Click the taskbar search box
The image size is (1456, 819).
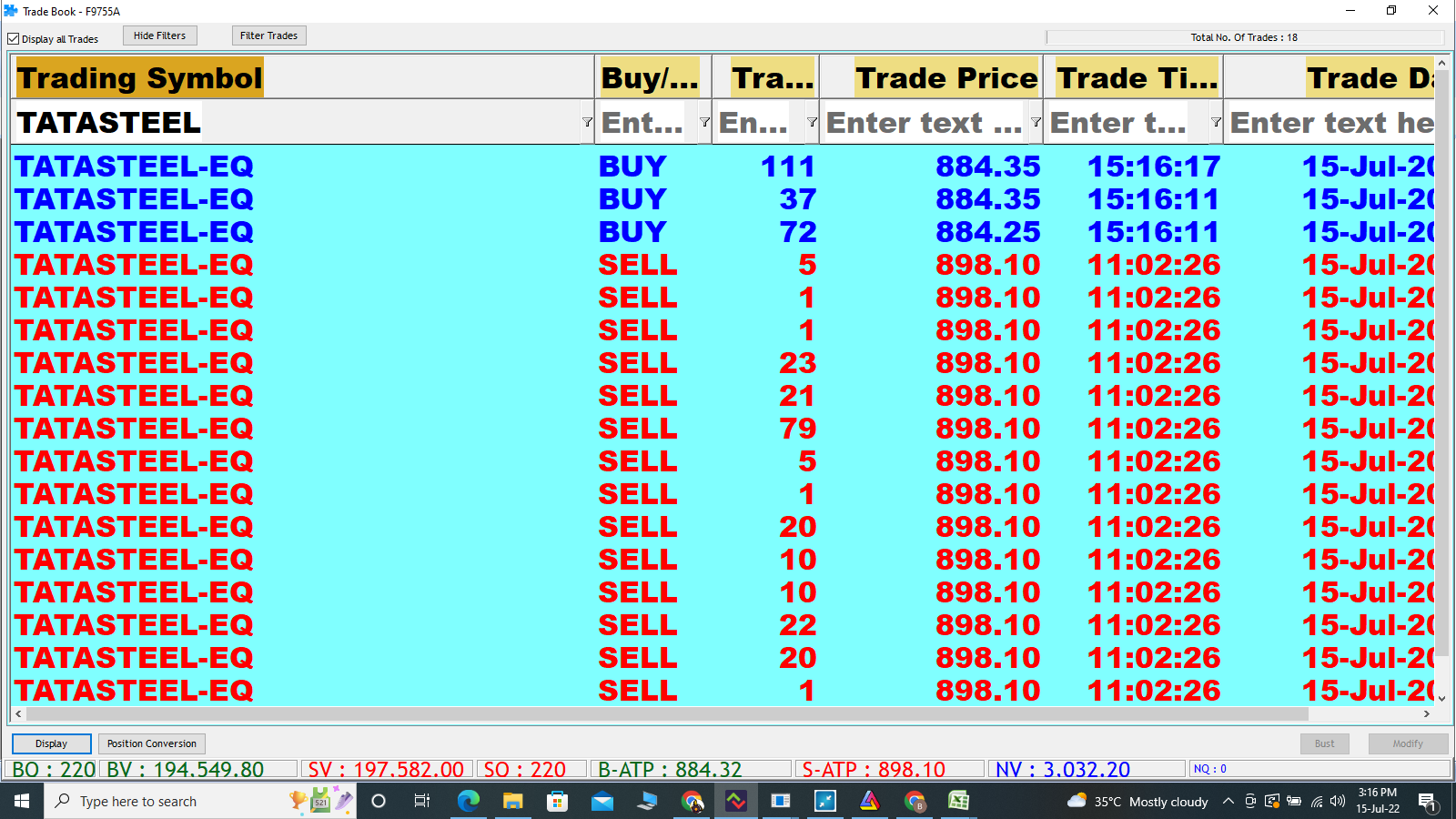[x=200, y=801]
